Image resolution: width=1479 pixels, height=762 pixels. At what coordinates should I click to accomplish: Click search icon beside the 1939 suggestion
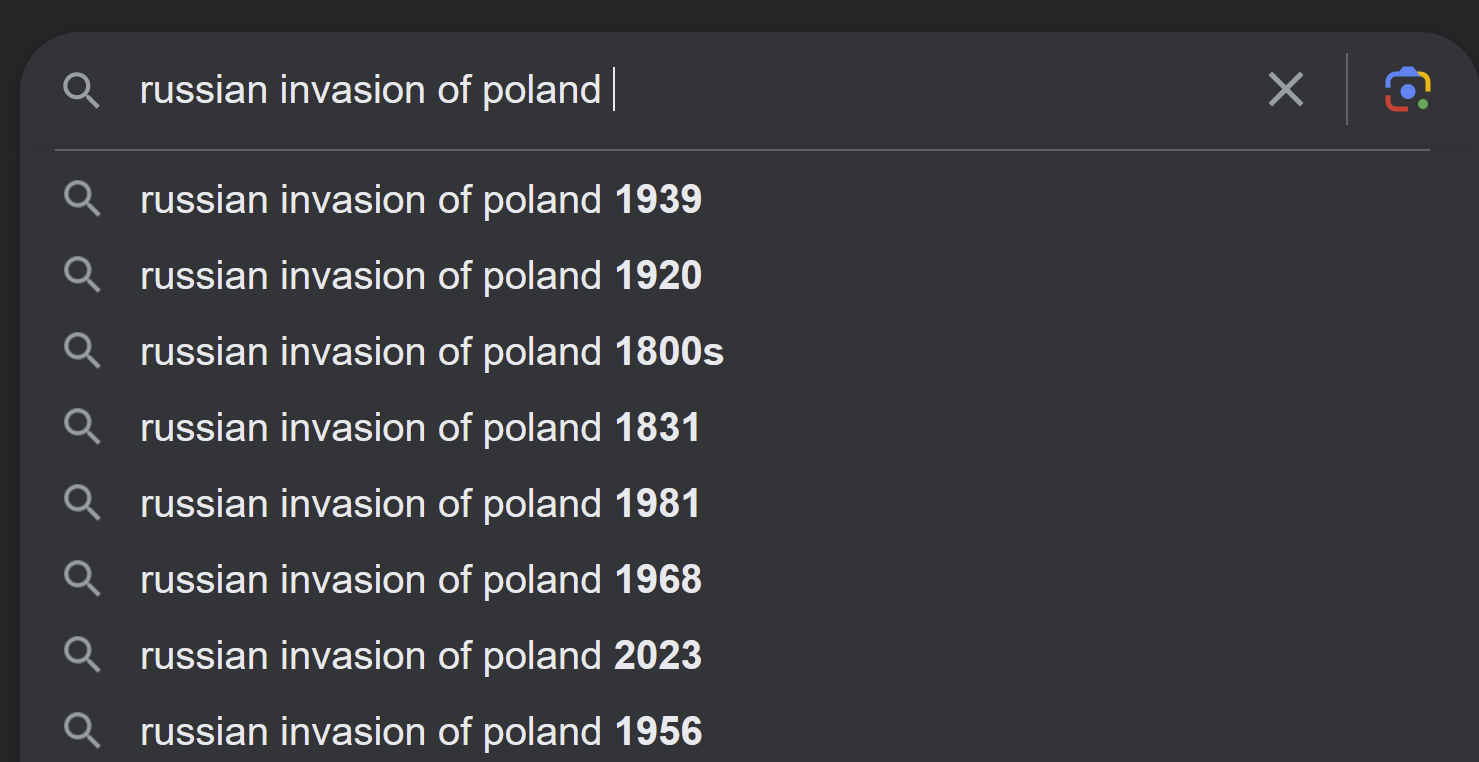pyautogui.click(x=82, y=199)
